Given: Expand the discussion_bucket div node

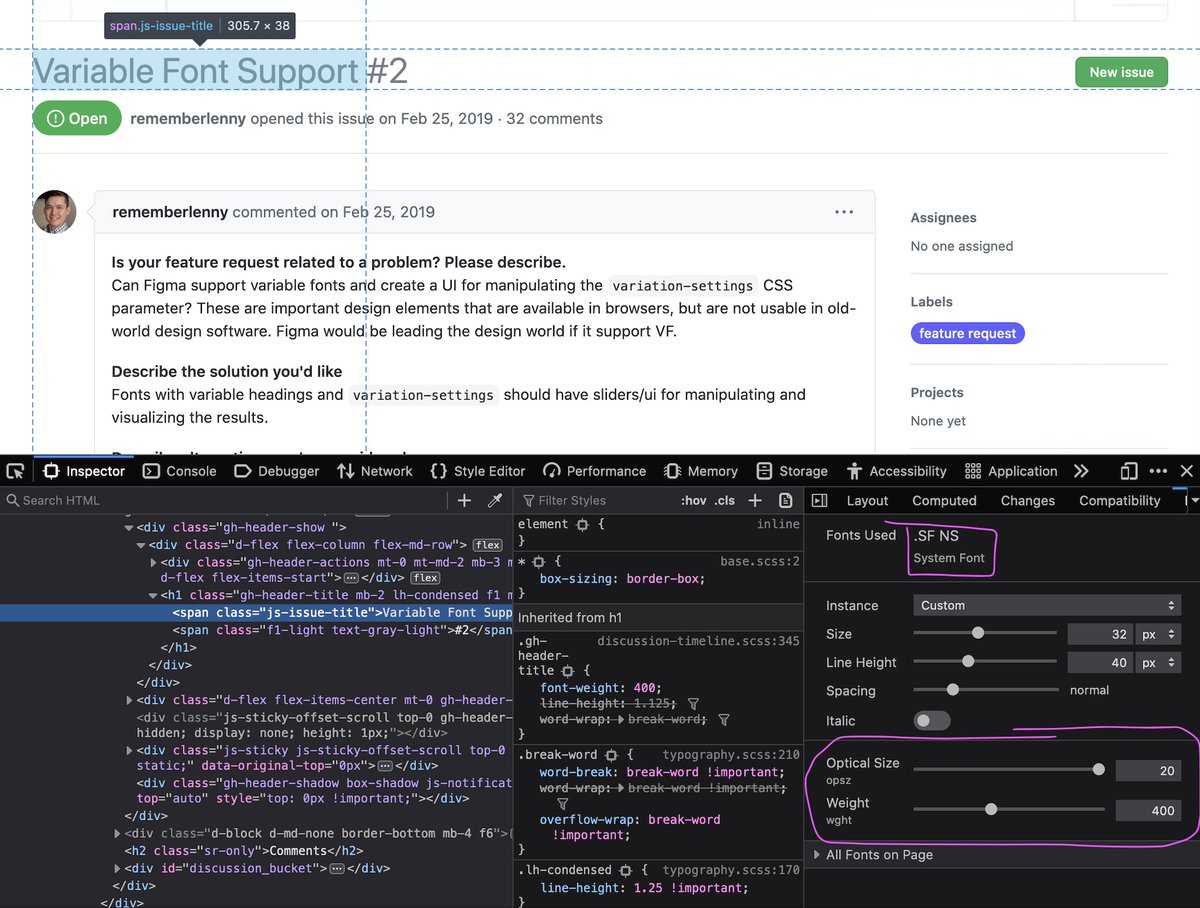Looking at the screenshot, I should click(117, 868).
